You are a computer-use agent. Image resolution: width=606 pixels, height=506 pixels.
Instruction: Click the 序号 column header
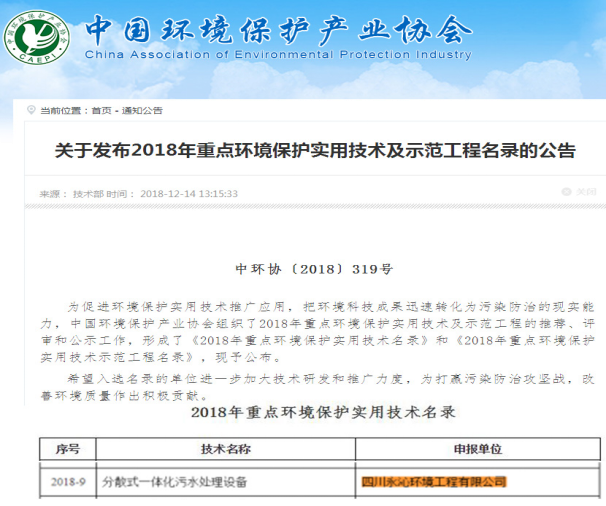67,450
